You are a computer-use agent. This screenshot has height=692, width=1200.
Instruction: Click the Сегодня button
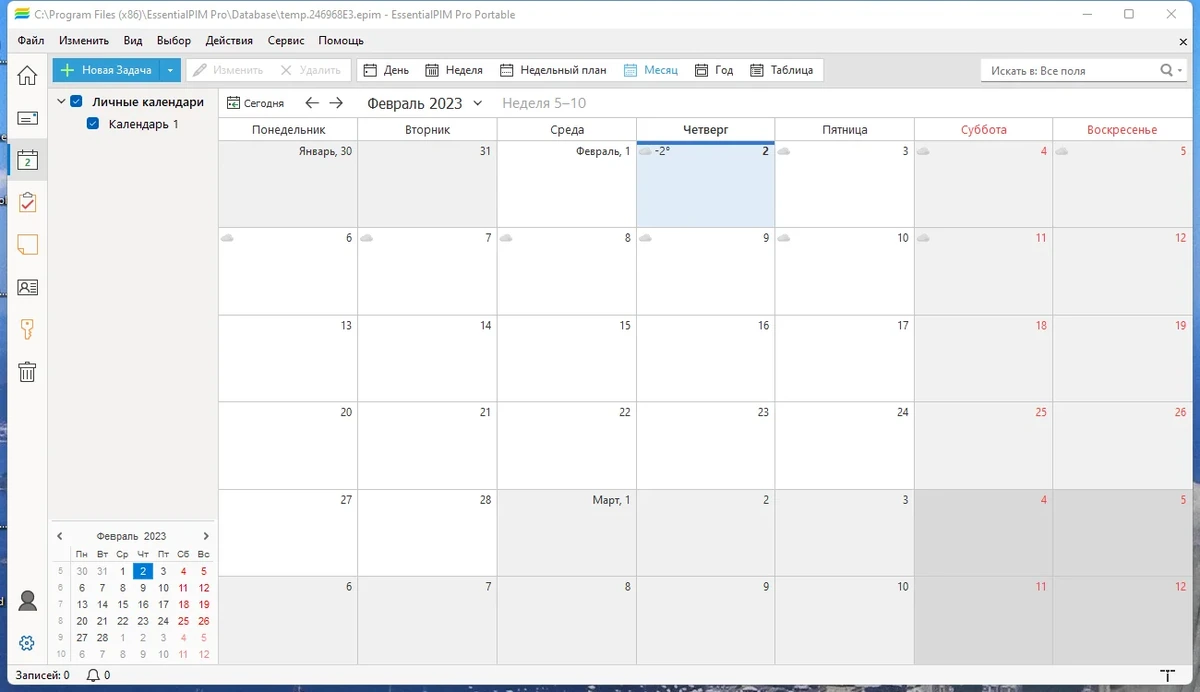[256, 103]
